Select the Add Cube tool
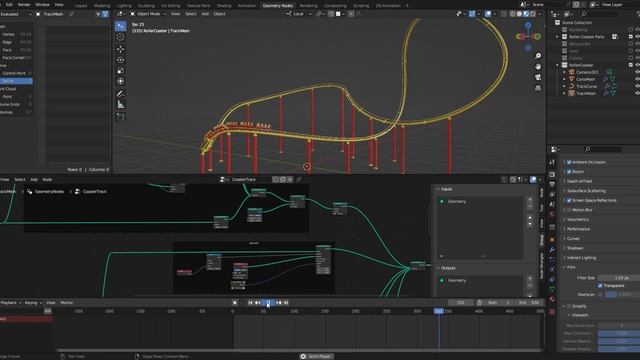The image size is (640, 360). tap(120, 117)
